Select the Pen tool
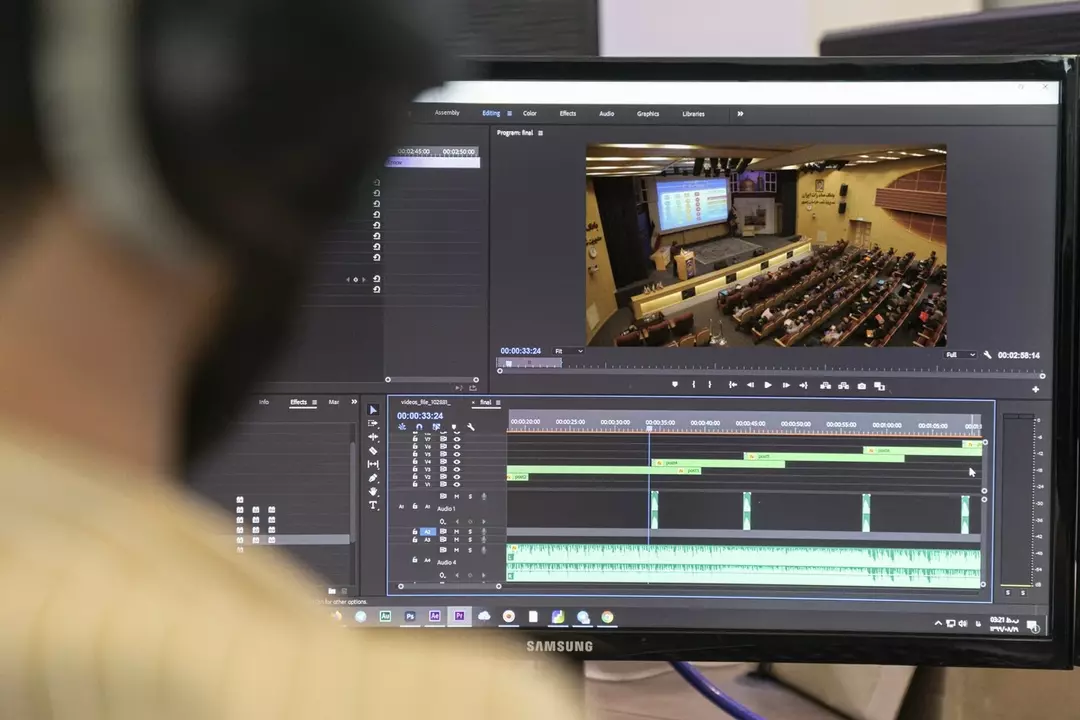 pyautogui.click(x=373, y=478)
